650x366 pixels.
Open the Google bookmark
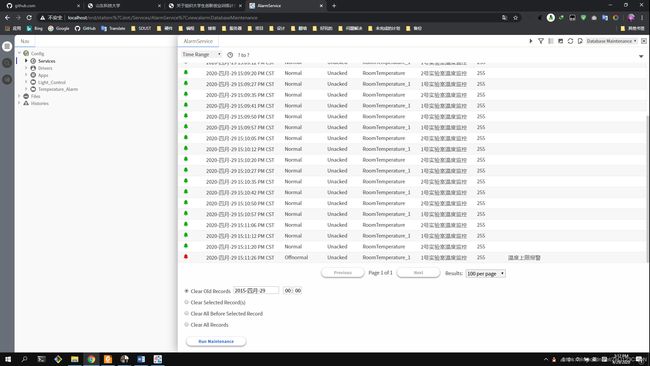[58, 29]
